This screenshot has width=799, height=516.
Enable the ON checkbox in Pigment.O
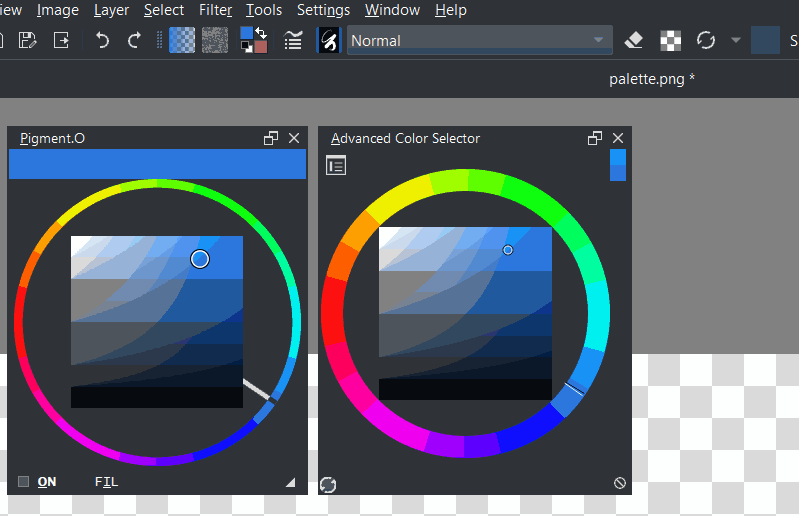[x=23, y=481]
